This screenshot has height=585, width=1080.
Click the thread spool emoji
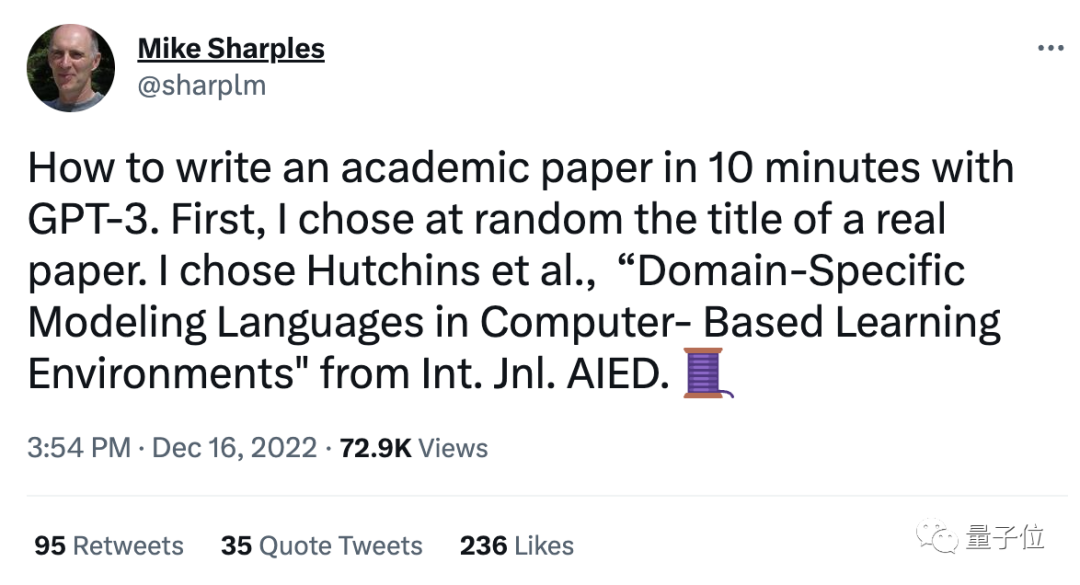708,373
